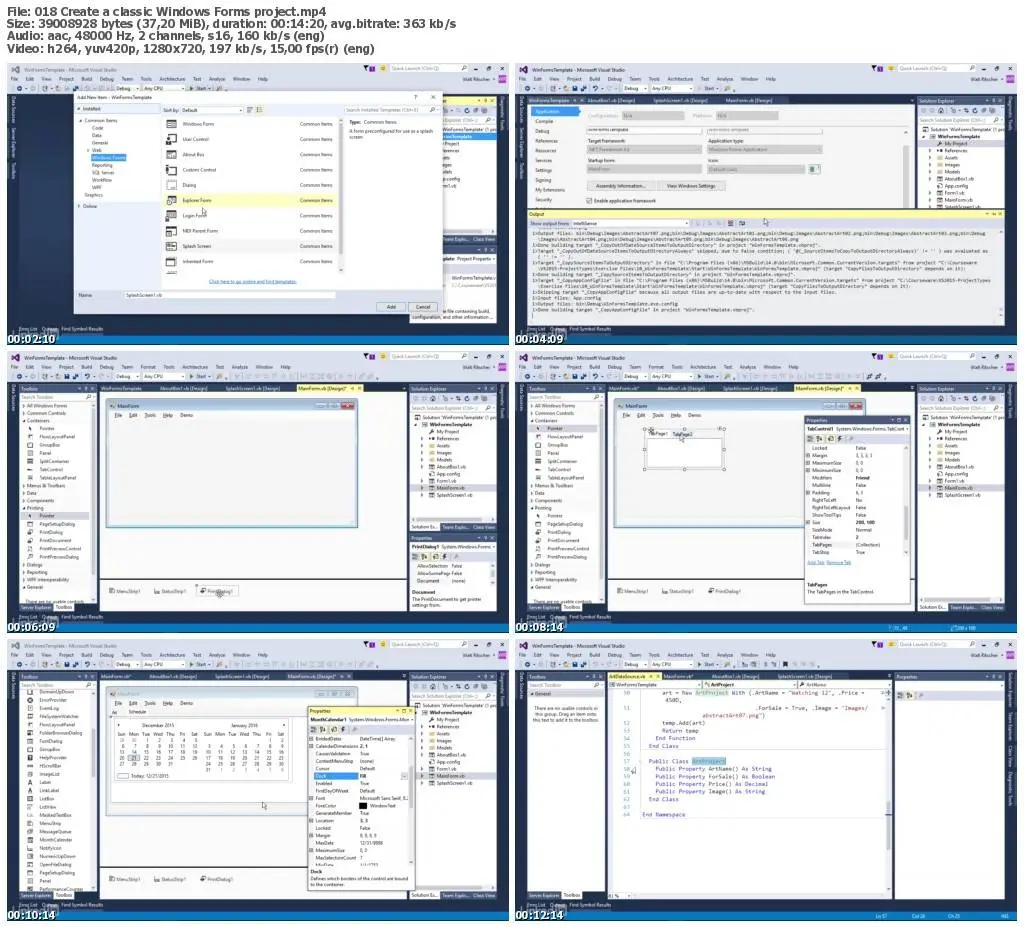Open Sort by dropdown in Add New Item dialog
Screen dimensions: 1024x927
coord(212,110)
